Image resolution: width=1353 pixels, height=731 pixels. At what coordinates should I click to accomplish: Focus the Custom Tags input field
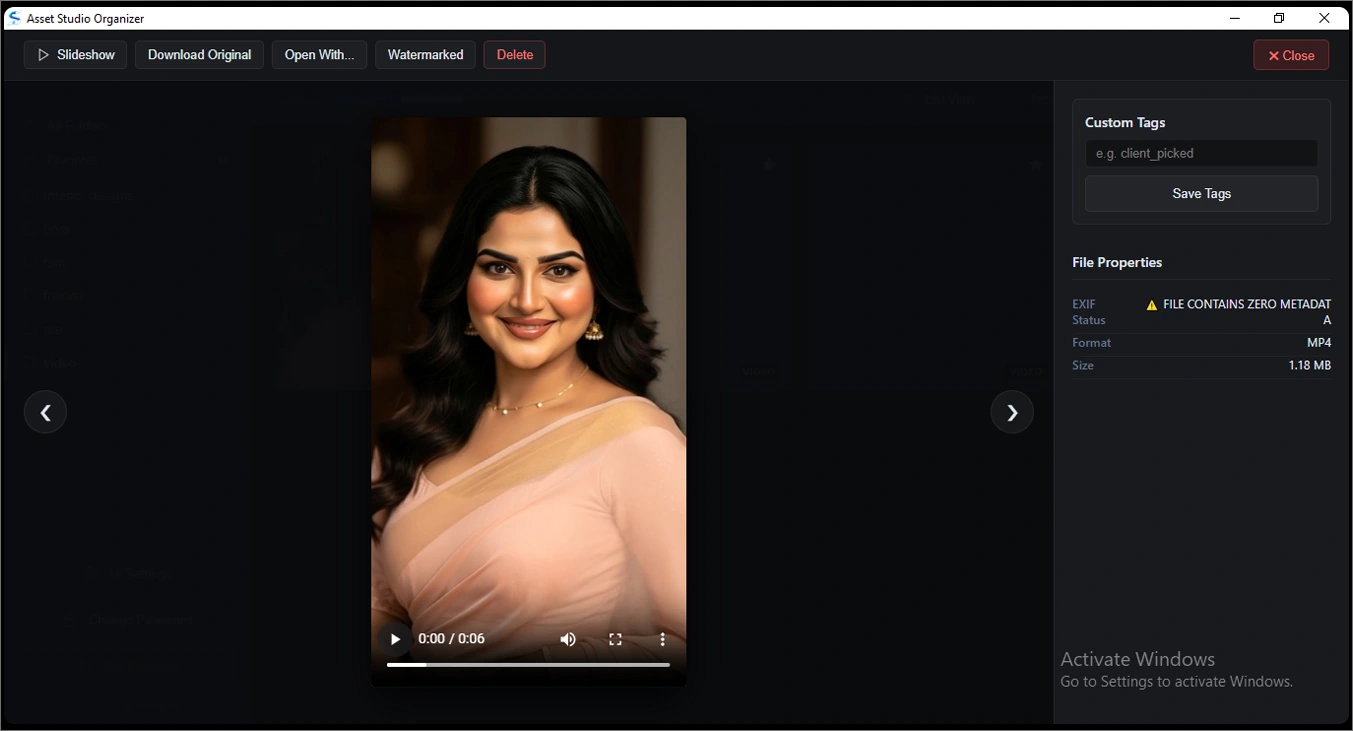click(1201, 153)
